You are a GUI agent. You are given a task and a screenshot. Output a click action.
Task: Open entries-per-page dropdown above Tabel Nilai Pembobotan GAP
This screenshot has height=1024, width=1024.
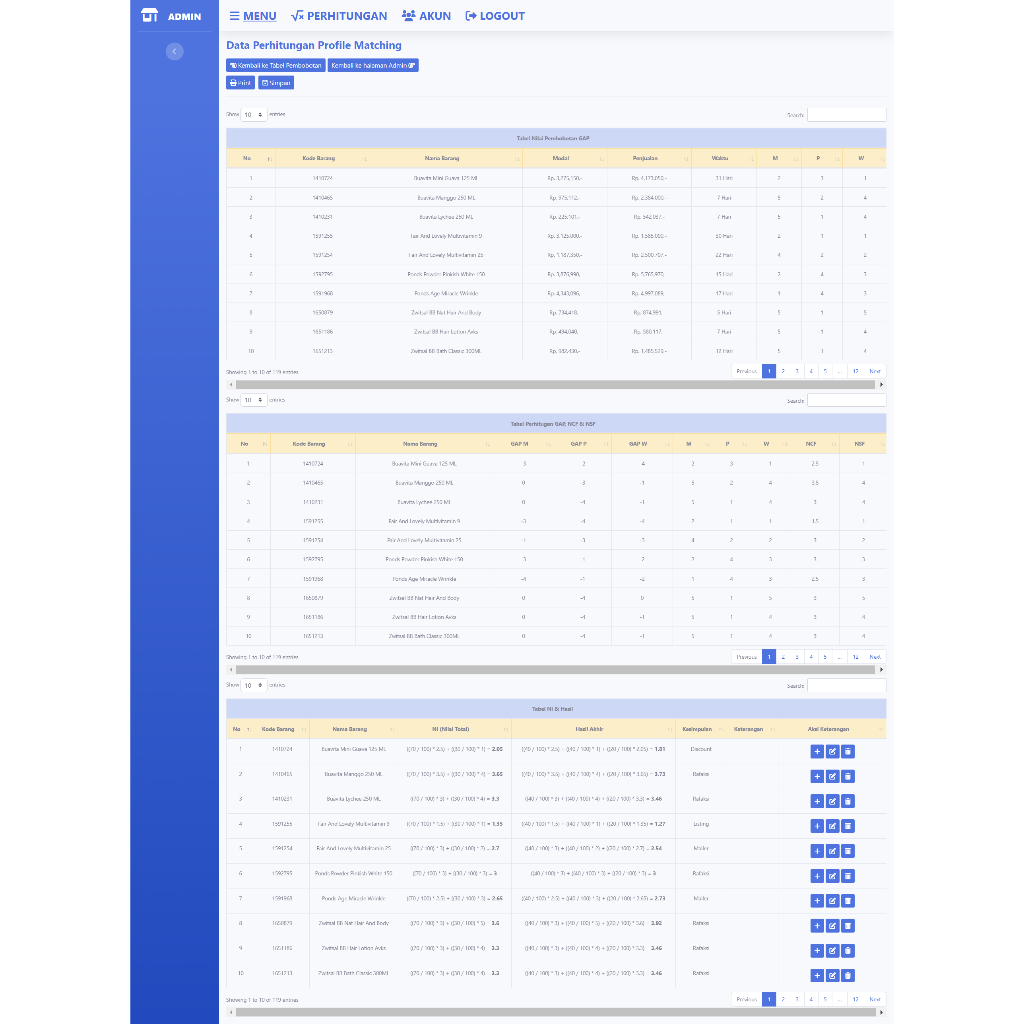[253, 115]
